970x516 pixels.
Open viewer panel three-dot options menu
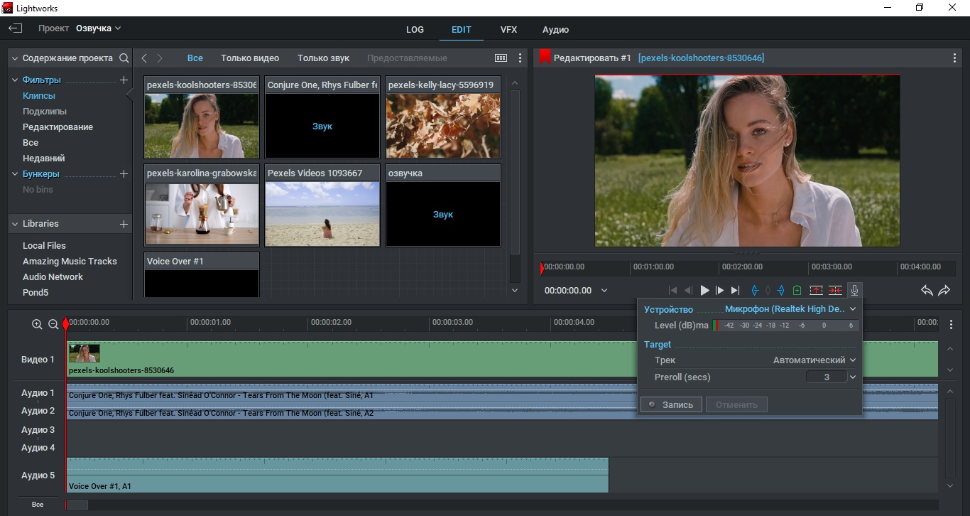[955, 58]
